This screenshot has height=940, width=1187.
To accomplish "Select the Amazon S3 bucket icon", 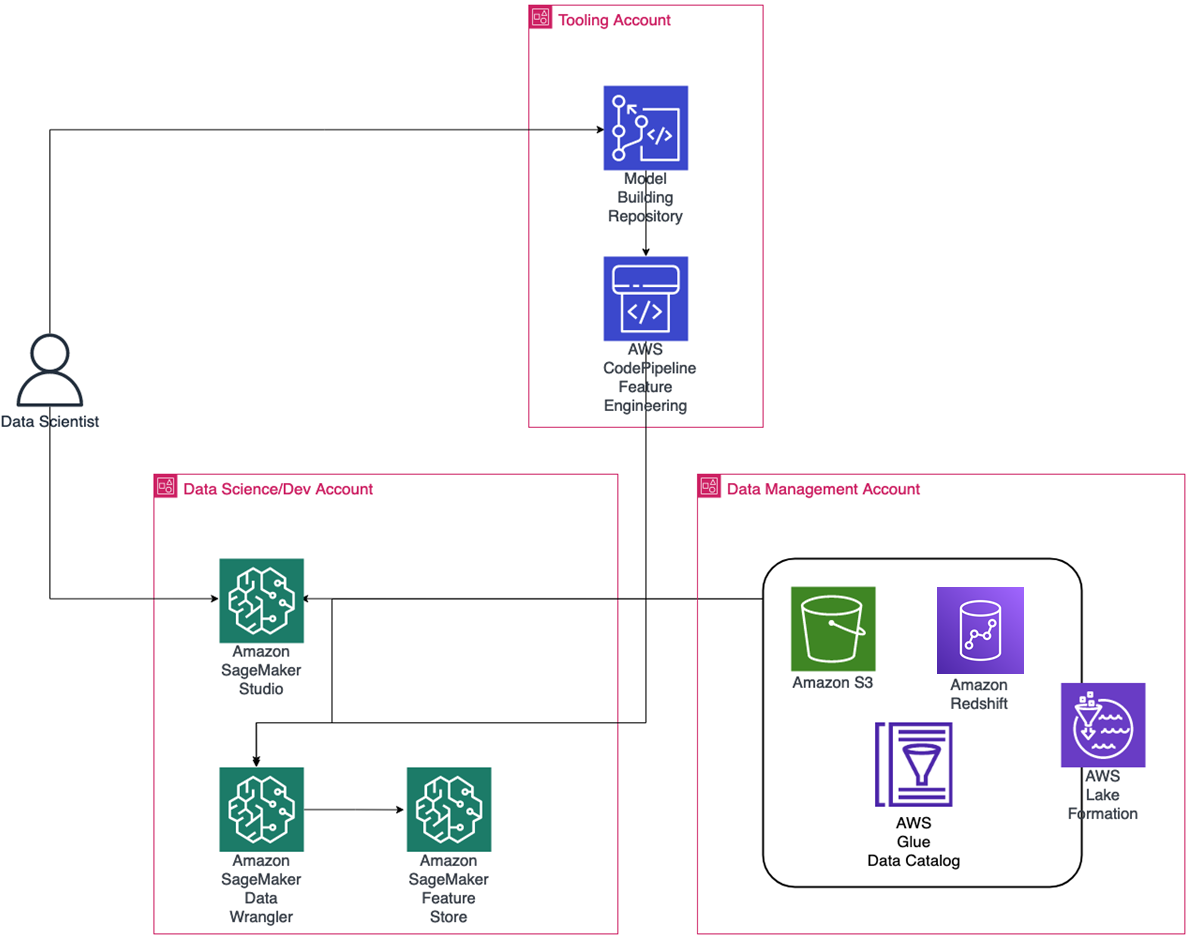I will [x=833, y=629].
